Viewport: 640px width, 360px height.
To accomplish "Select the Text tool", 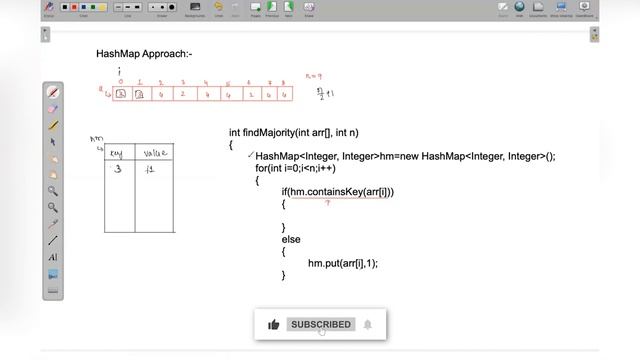I will (x=53, y=257).
